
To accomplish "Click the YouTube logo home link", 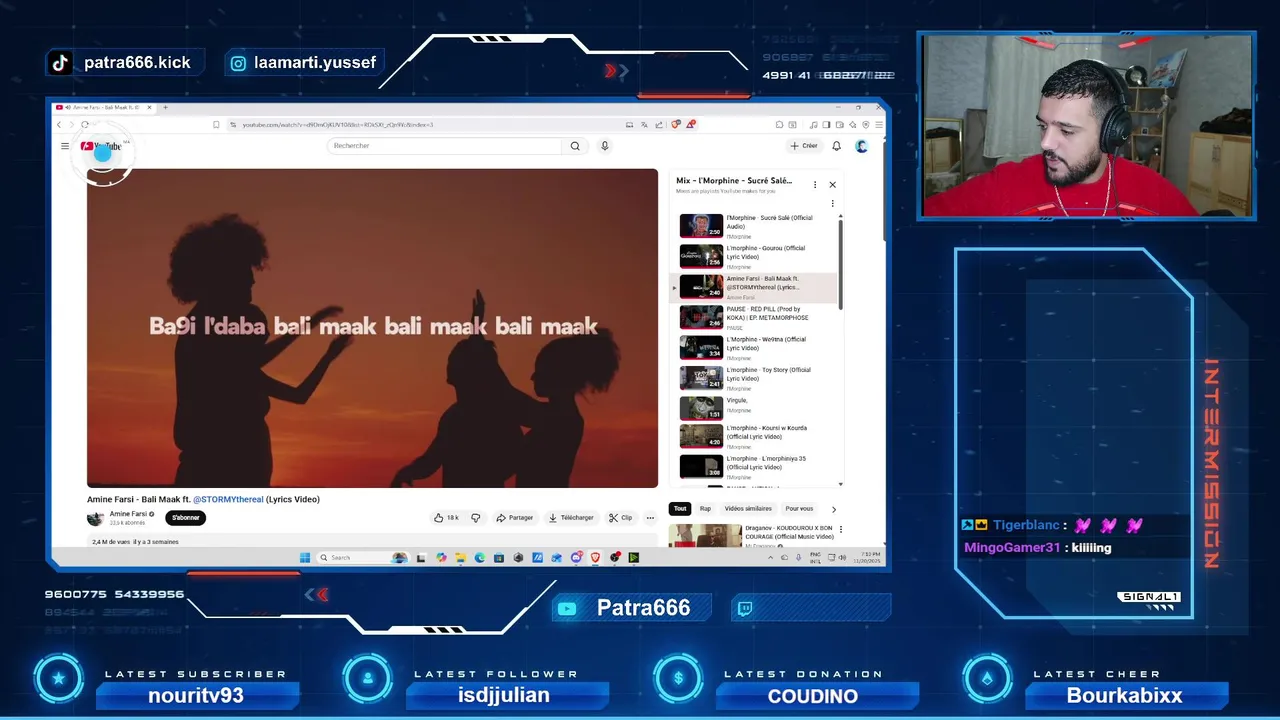I will coord(102,146).
